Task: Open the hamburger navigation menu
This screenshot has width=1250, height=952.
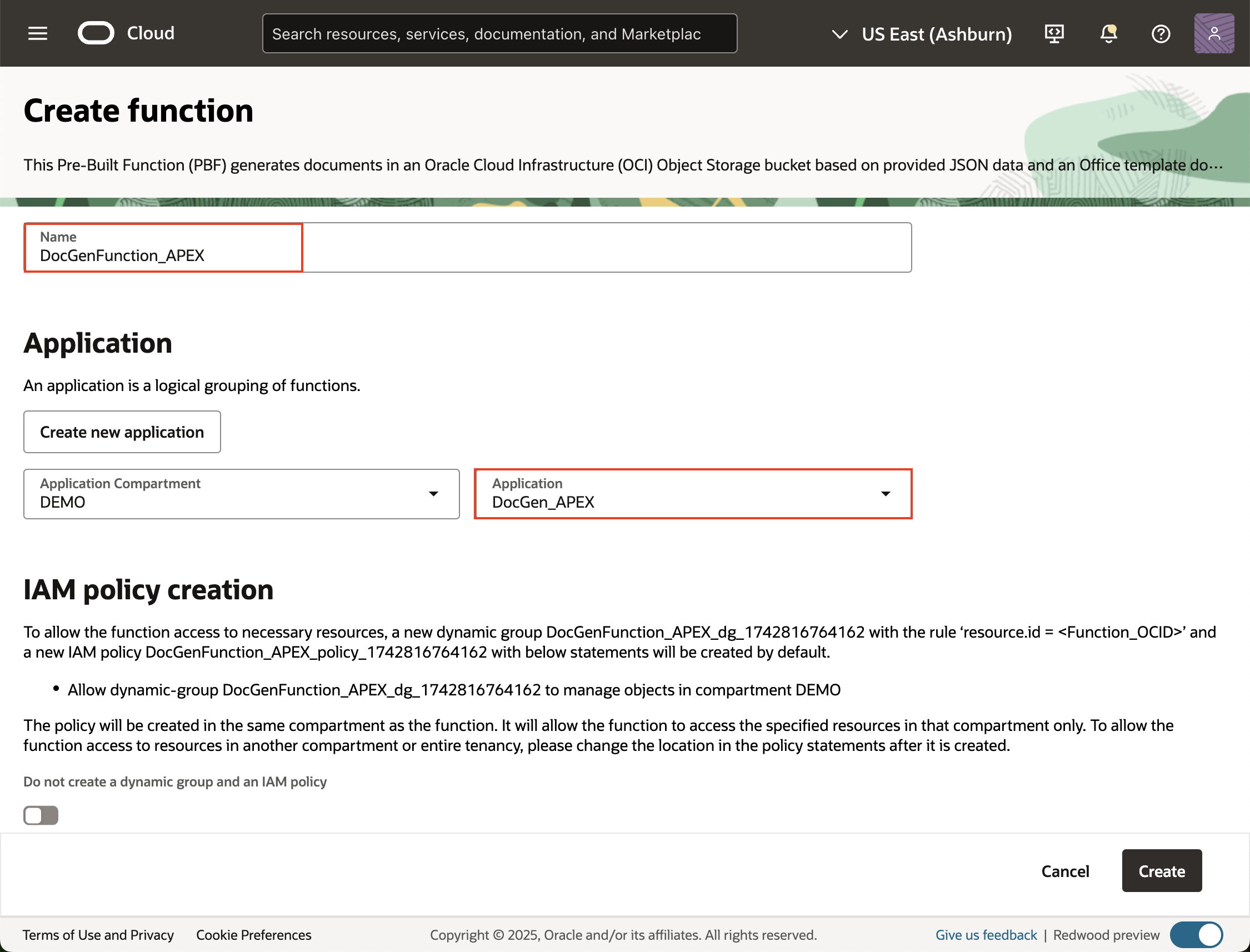Action: tap(37, 33)
